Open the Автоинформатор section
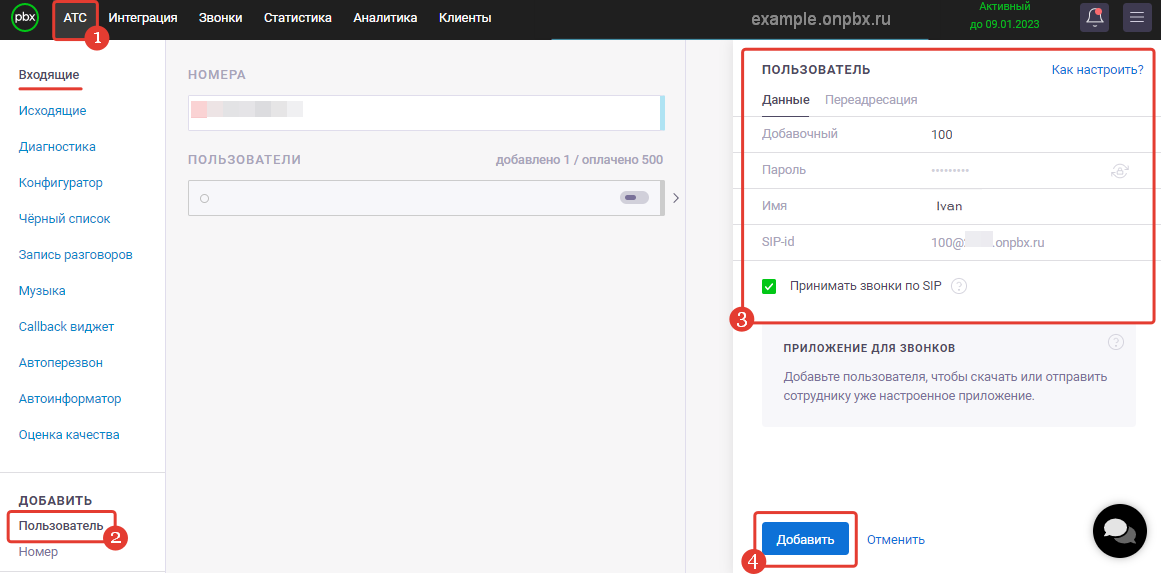Viewport: 1161px width, 577px height. [x=70, y=398]
